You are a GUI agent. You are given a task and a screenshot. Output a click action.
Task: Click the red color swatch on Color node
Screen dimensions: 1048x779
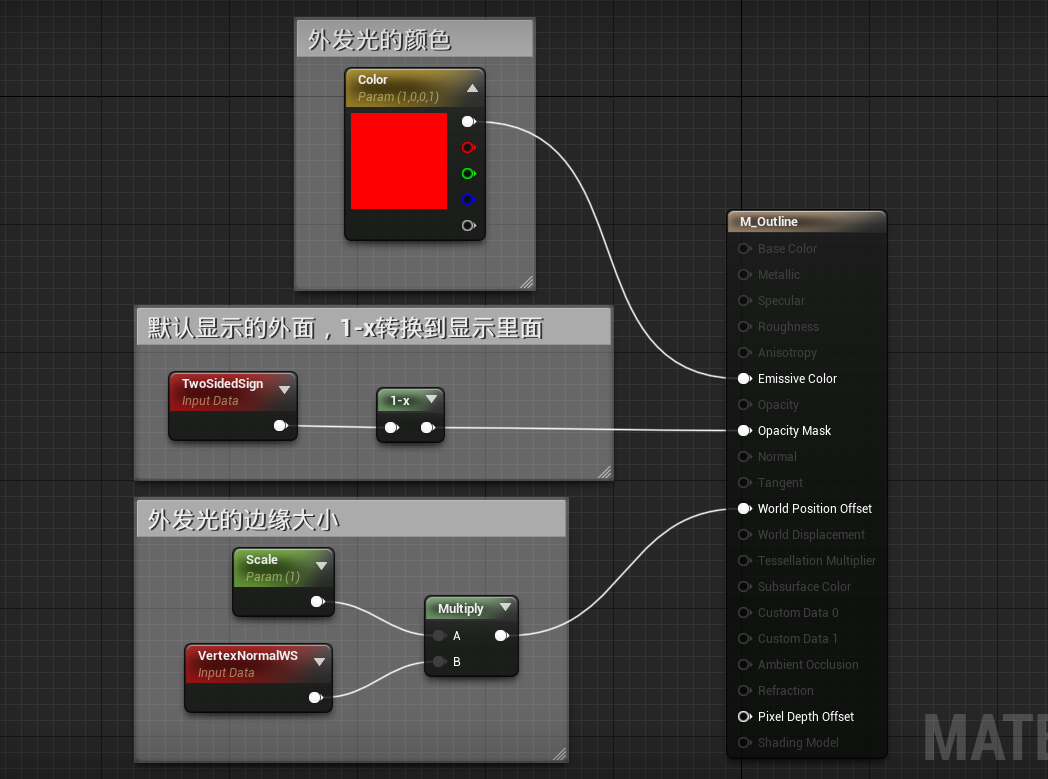[x=399, y=160]
